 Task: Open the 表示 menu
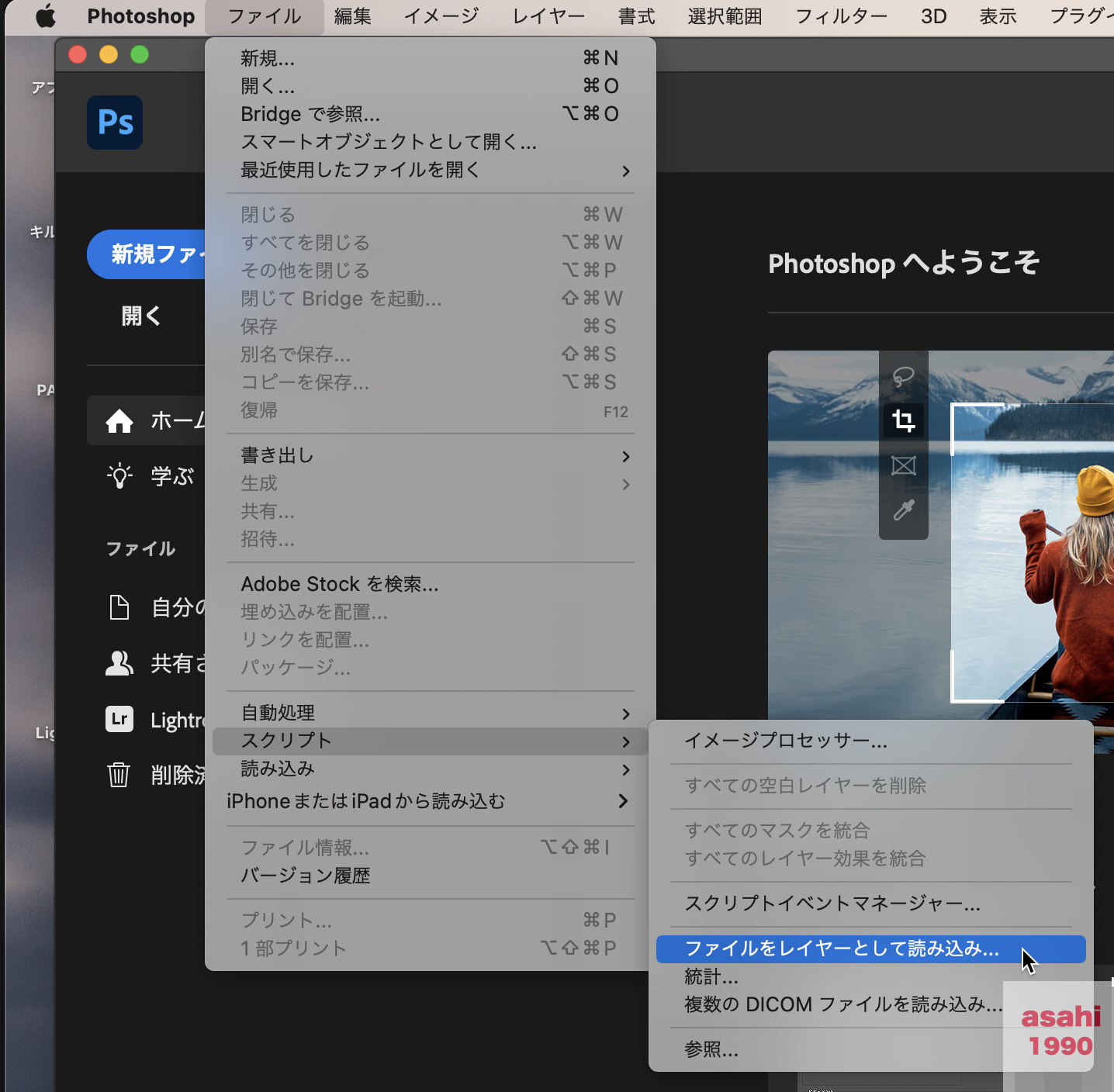998,16
